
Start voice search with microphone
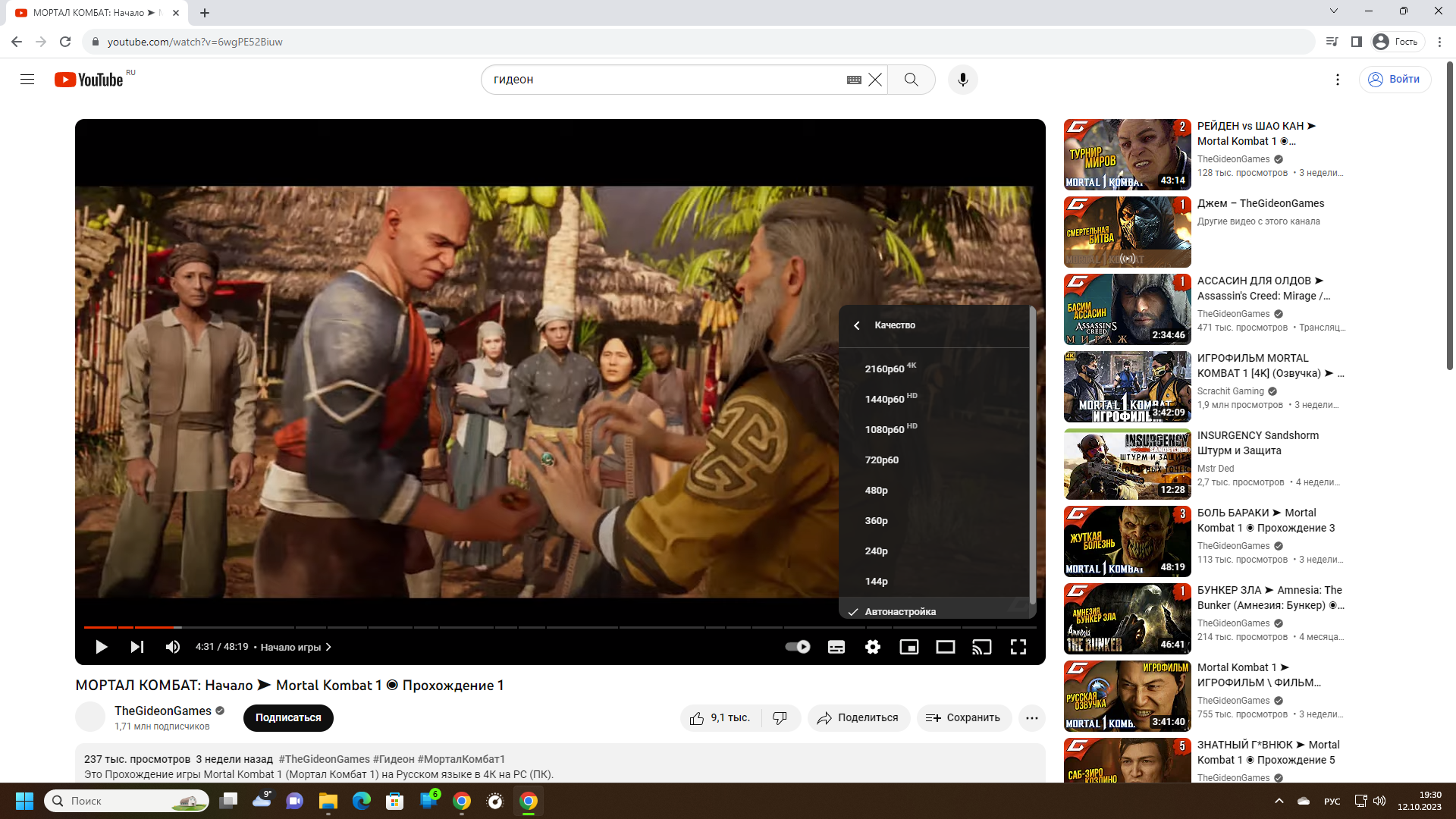(963, 80)
